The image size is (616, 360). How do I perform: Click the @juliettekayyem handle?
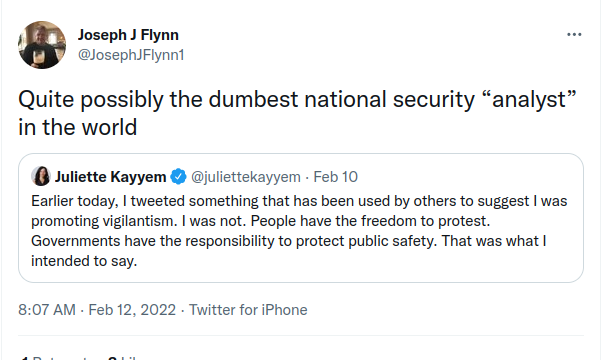pos(246,177)
